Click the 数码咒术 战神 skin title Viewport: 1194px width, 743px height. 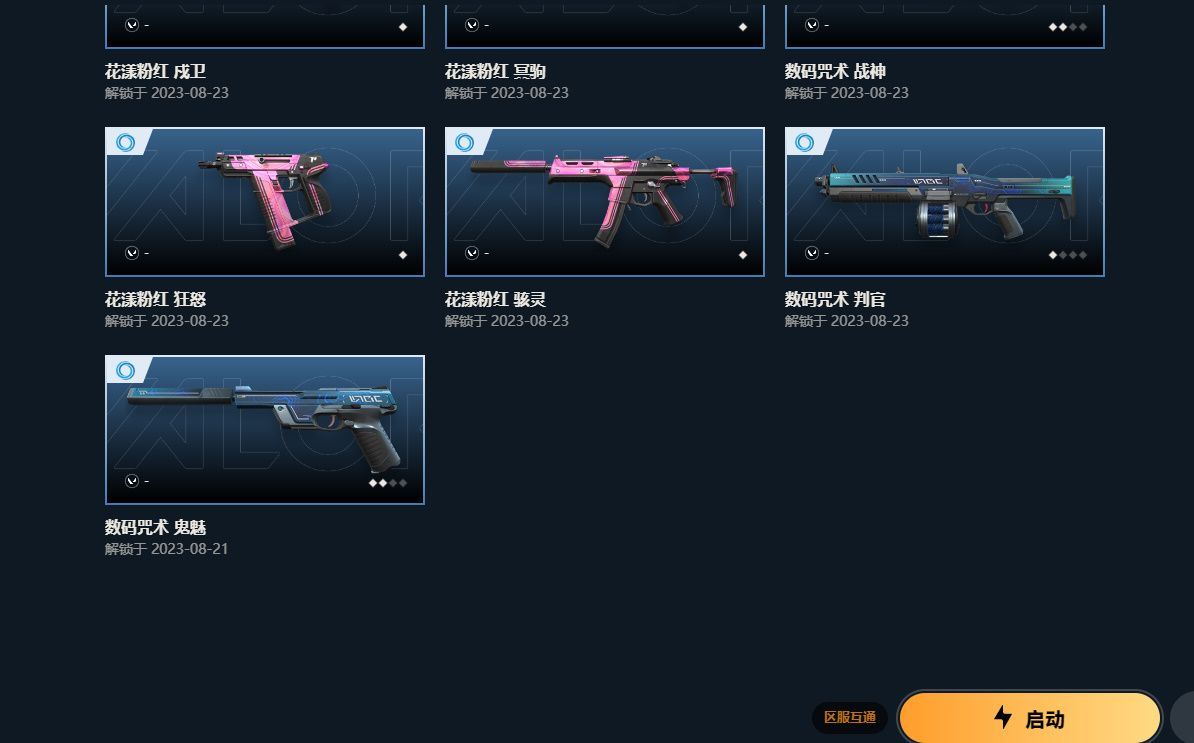click(835, 71)
